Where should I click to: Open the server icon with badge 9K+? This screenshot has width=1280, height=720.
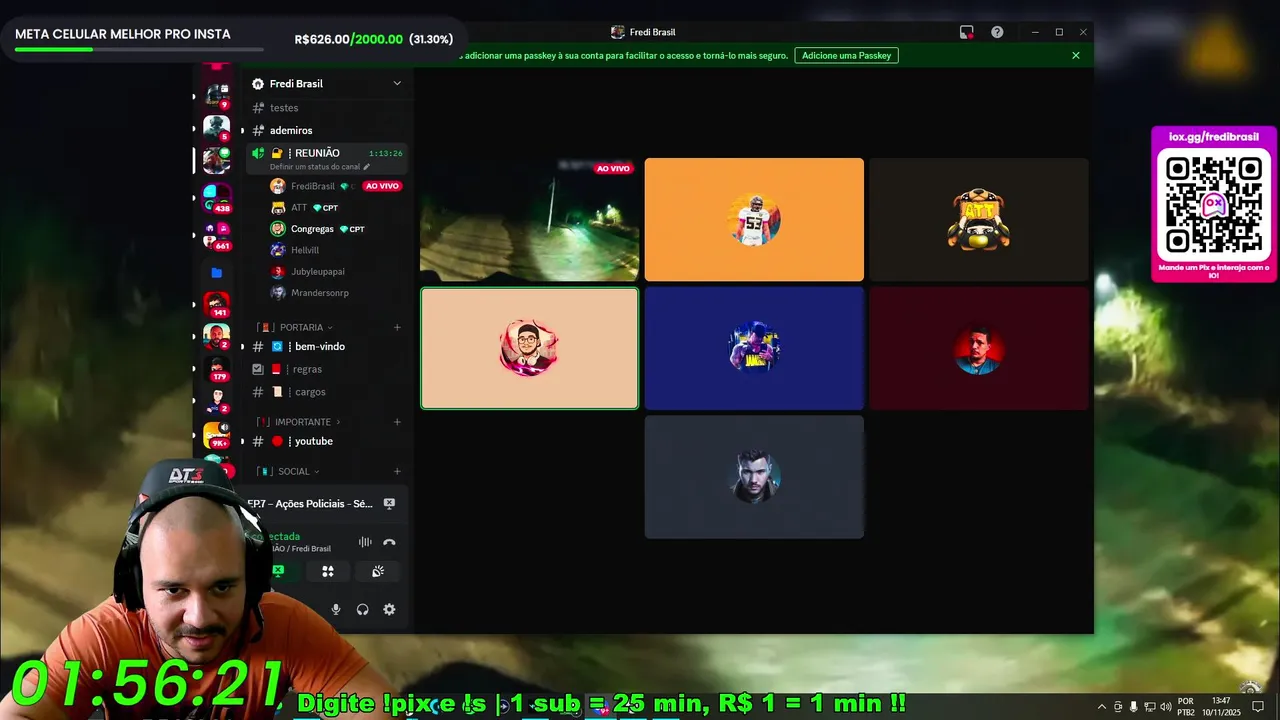(217, 435)
